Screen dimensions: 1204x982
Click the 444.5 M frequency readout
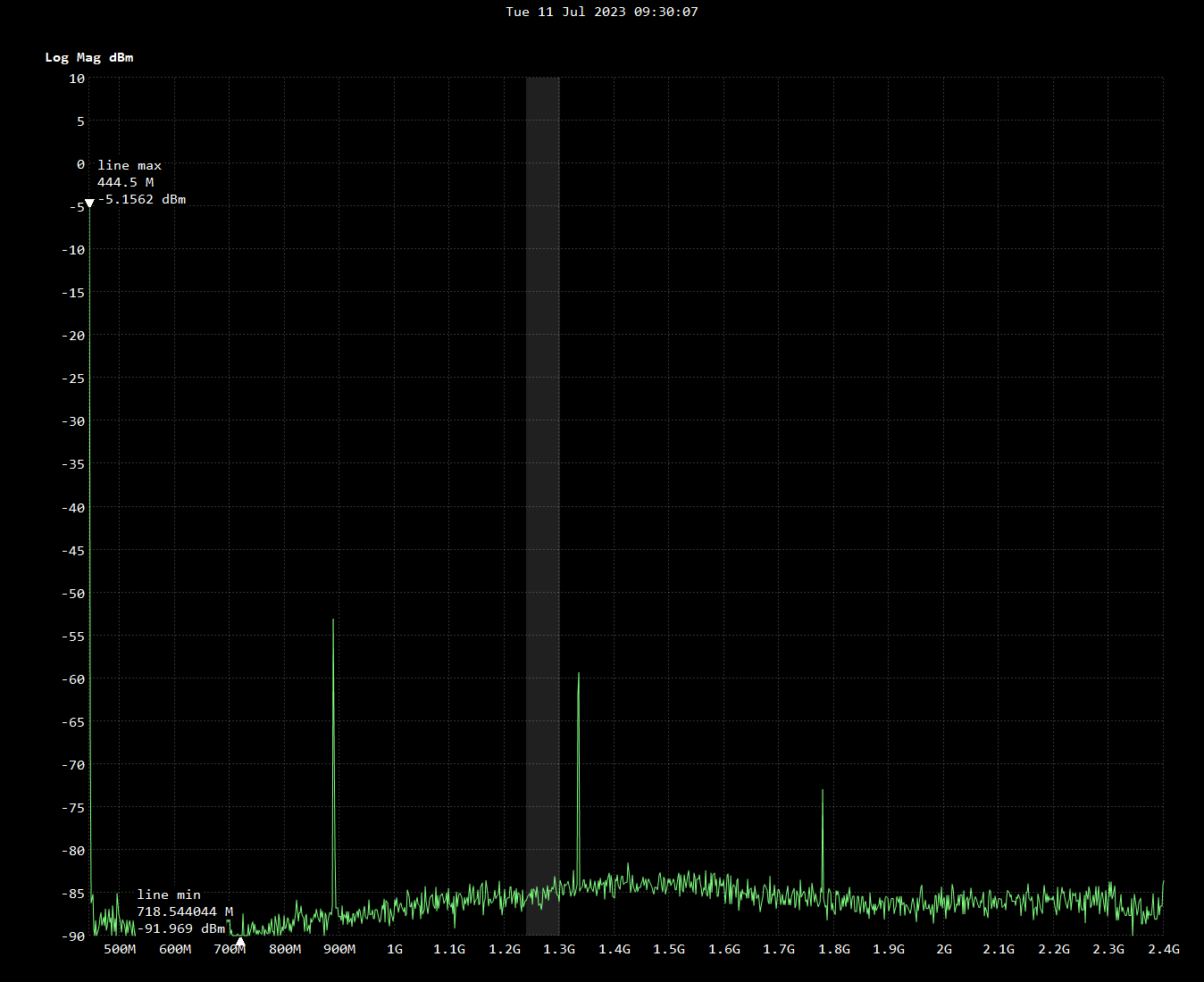pyautogui.click(x=125, y=182)
